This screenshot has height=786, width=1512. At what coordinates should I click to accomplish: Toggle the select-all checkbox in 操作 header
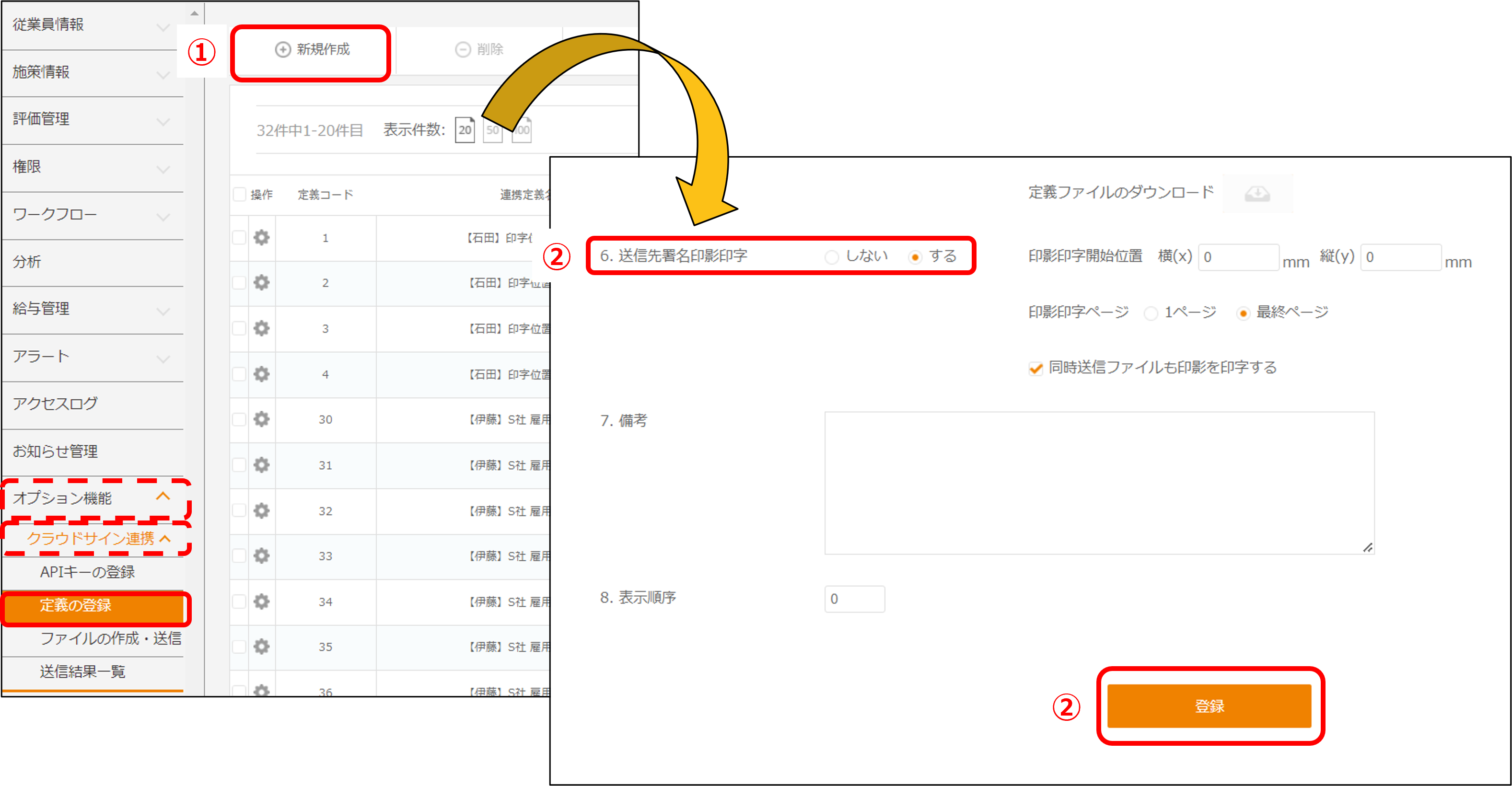pos(239,194)
